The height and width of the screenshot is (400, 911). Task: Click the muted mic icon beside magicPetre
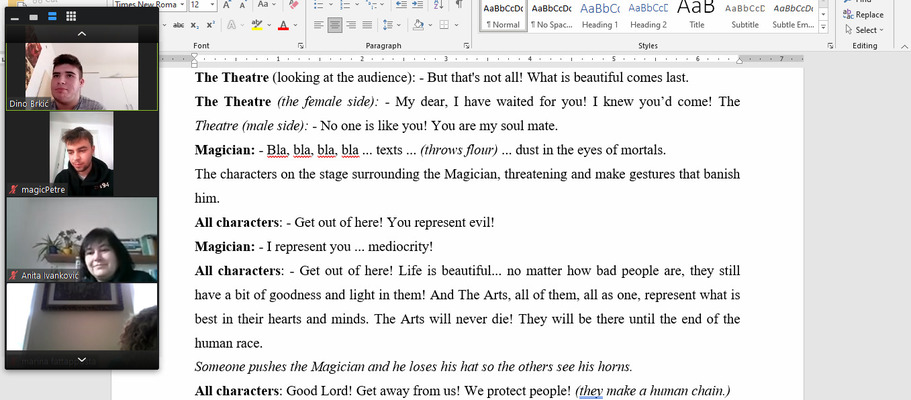point(13,190)
